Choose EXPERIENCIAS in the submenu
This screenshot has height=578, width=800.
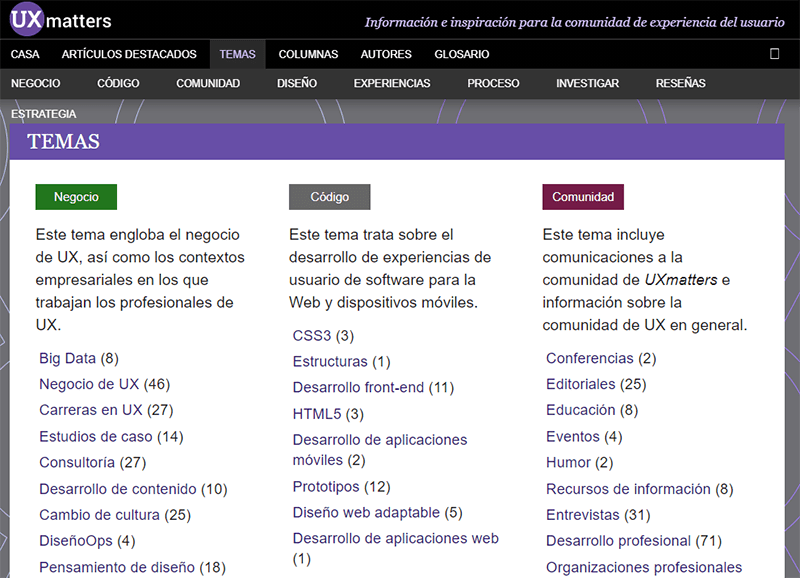click(x=392, y=84)
